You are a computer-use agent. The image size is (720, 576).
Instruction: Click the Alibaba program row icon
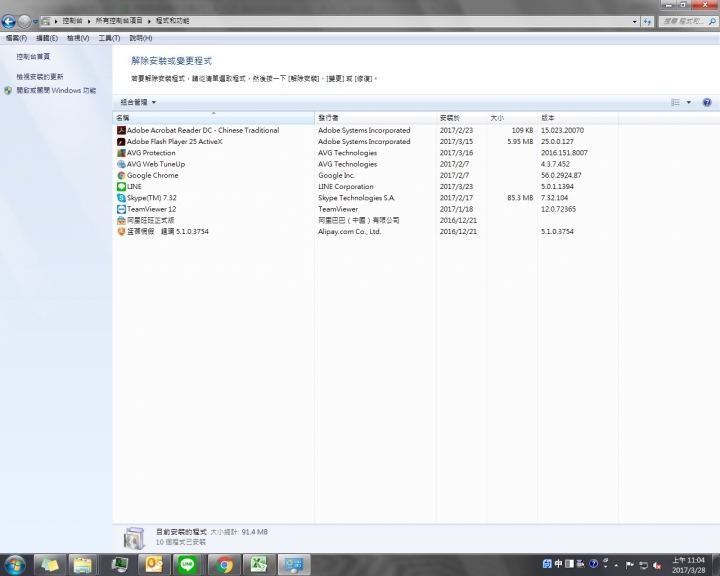[121, 220]
